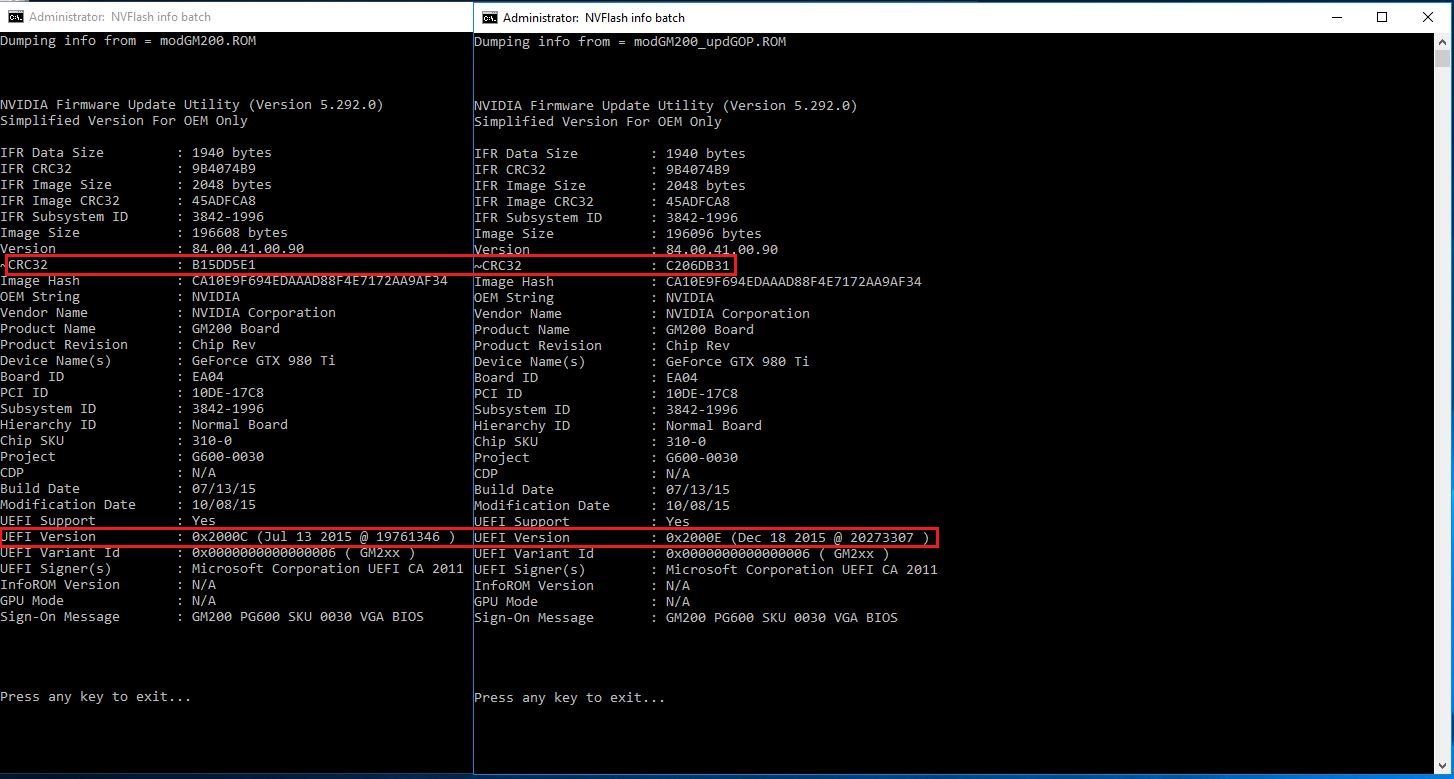
Task: Click 'GeForce GTX 980 Ti' in modGM200.ROM window
Action: pos(264,361)
